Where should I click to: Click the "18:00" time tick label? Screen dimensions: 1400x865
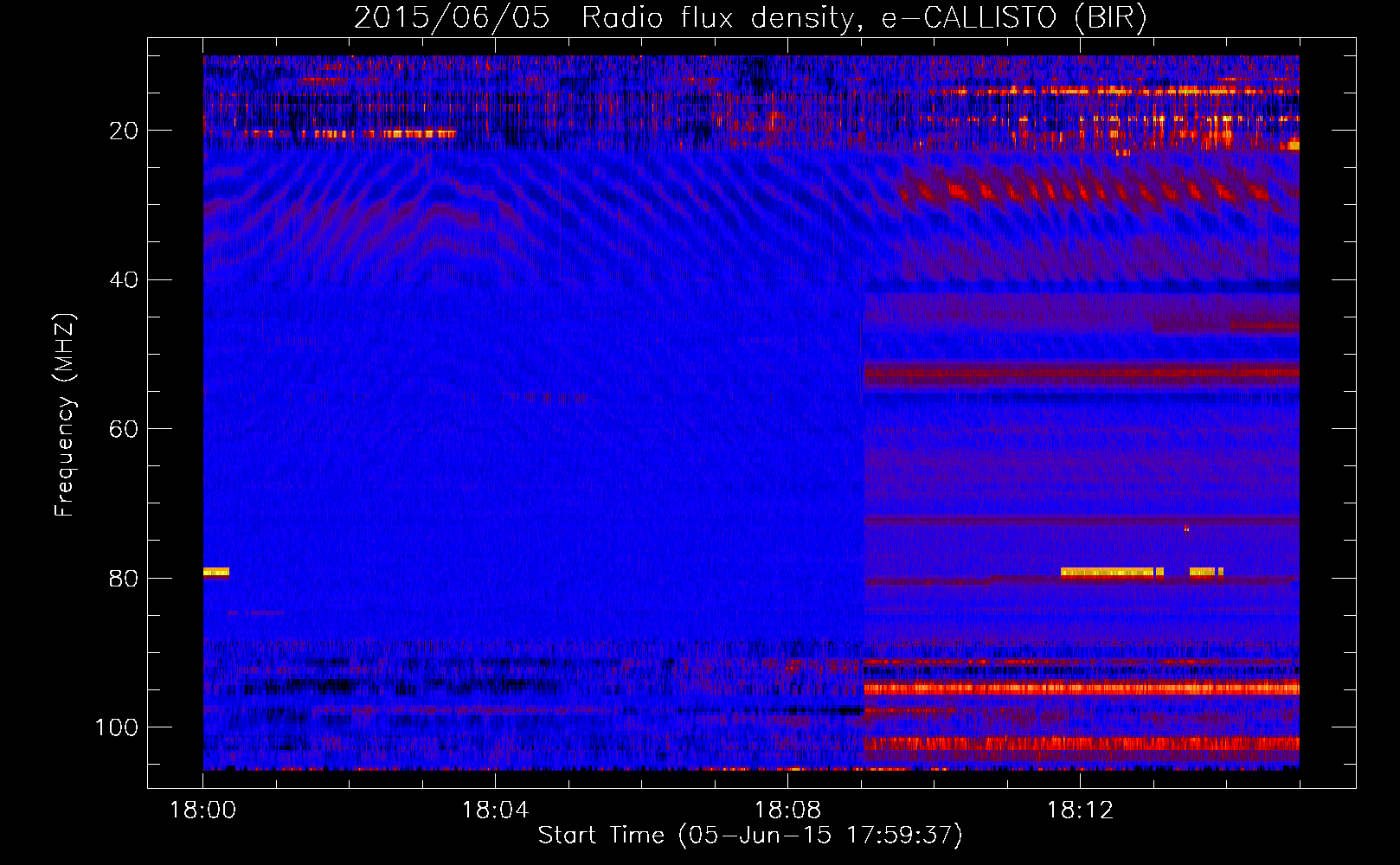[x=202, y=811]
